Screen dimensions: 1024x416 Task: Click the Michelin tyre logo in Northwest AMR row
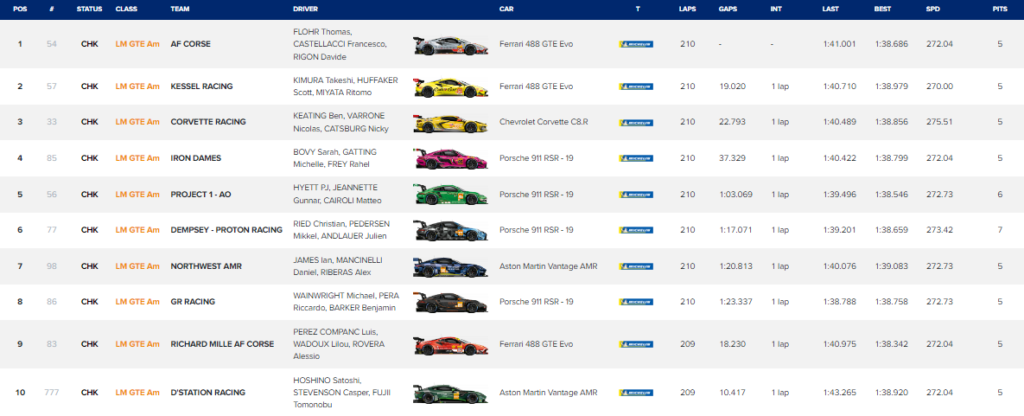point(636,266)
